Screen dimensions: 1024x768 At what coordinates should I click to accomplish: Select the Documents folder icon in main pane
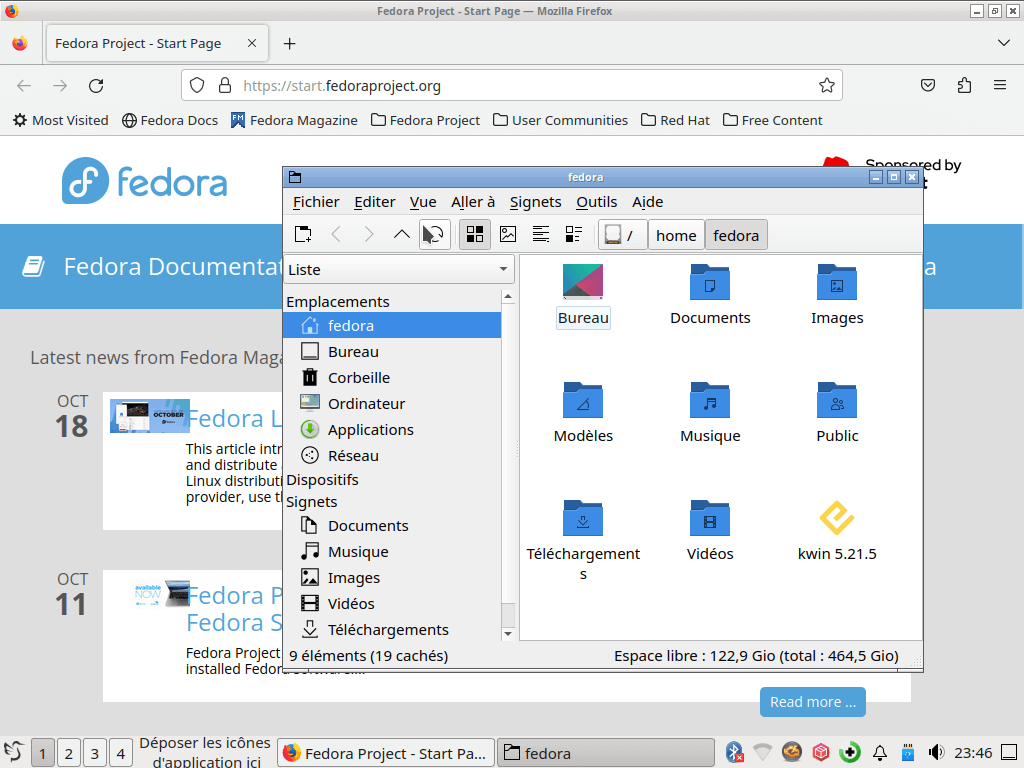click(x=710, y=282)
